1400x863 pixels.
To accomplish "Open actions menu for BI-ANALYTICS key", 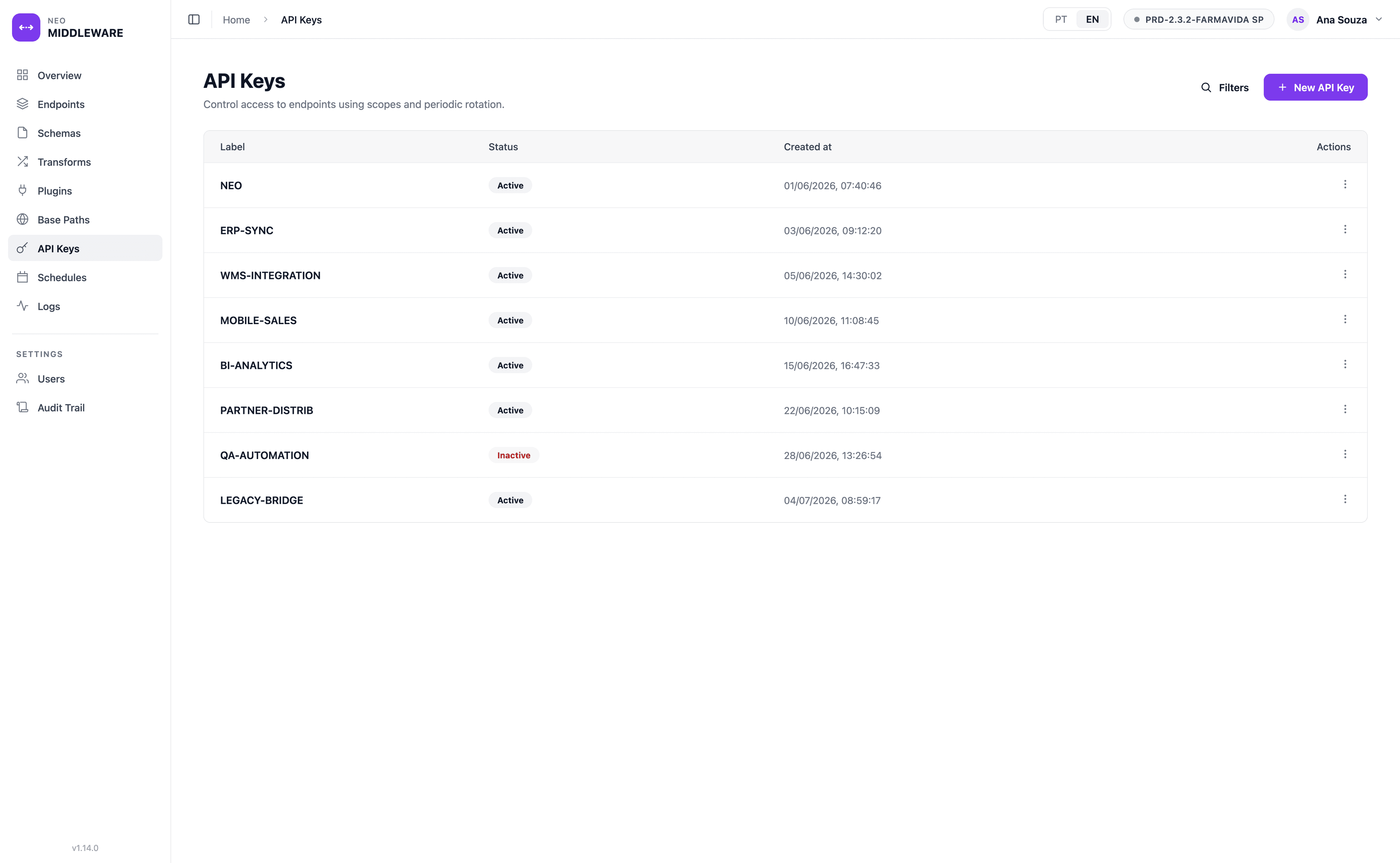I will coord(1345,364).
